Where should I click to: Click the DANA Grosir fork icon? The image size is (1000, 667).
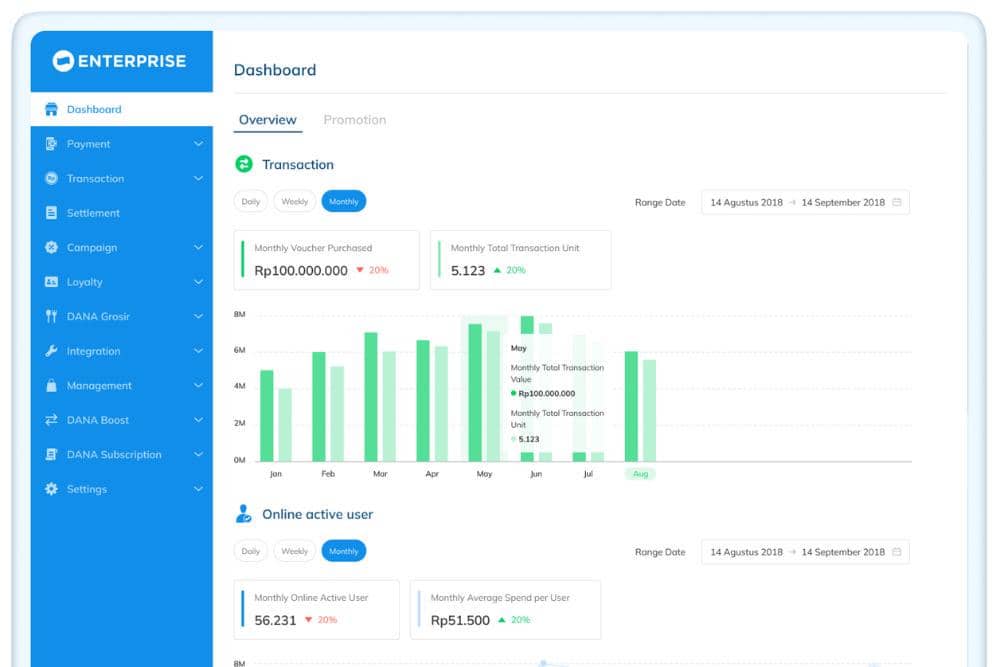(51, 317)
